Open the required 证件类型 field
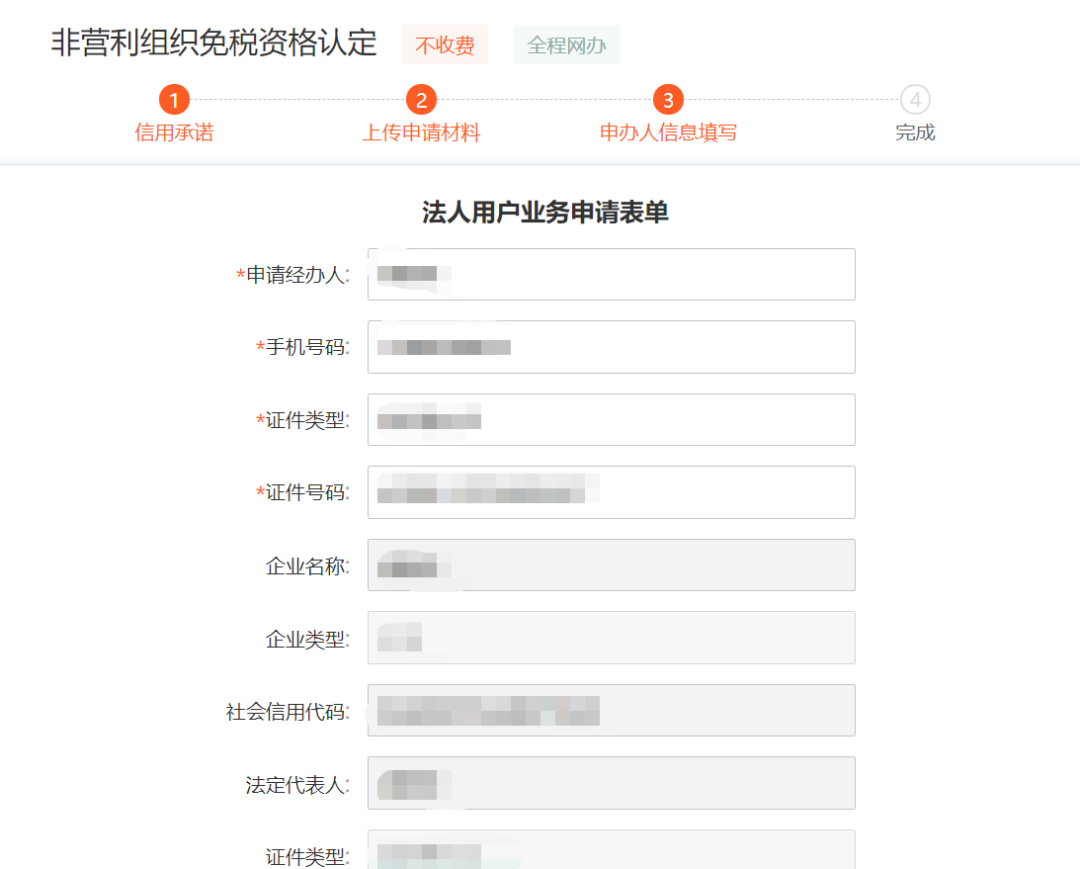Screen dimensions: 1080x869 [612, 420]
